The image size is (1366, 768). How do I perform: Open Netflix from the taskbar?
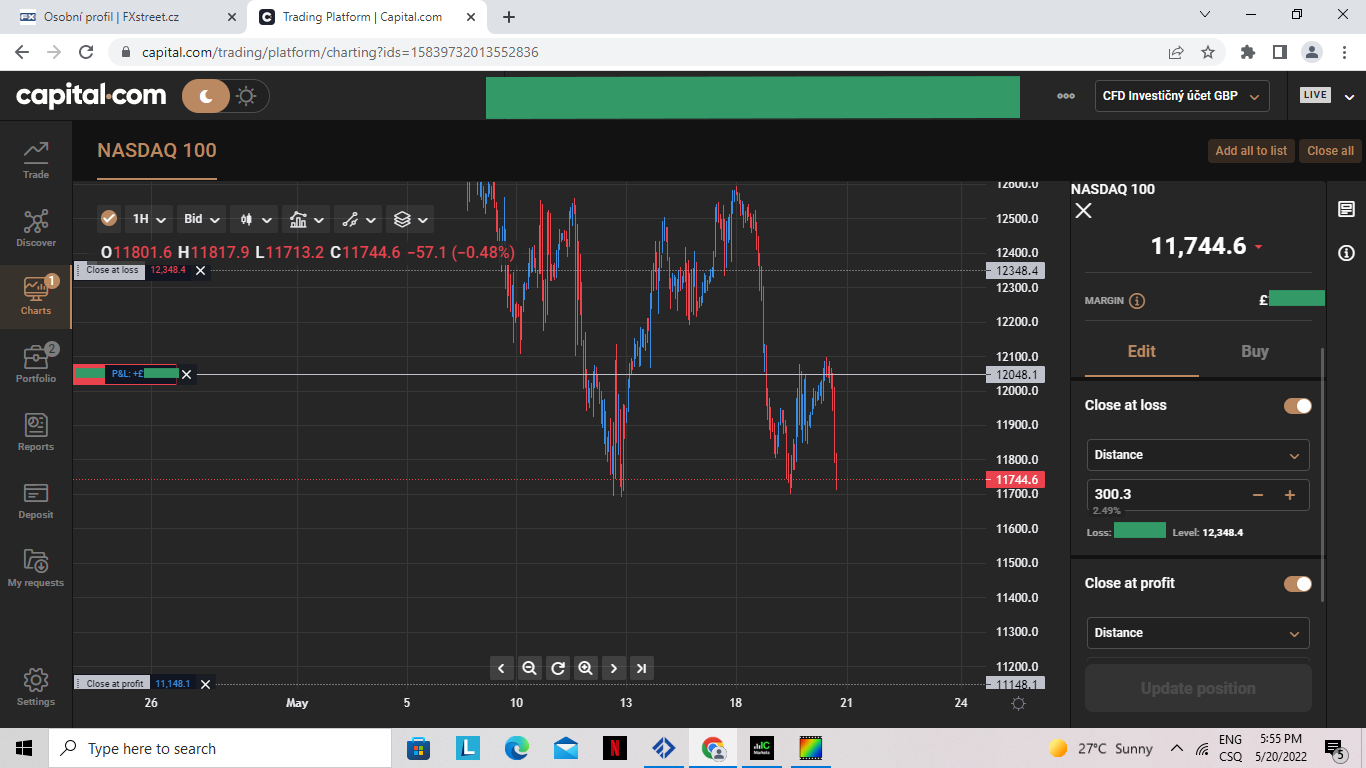[x=614, y=748]
